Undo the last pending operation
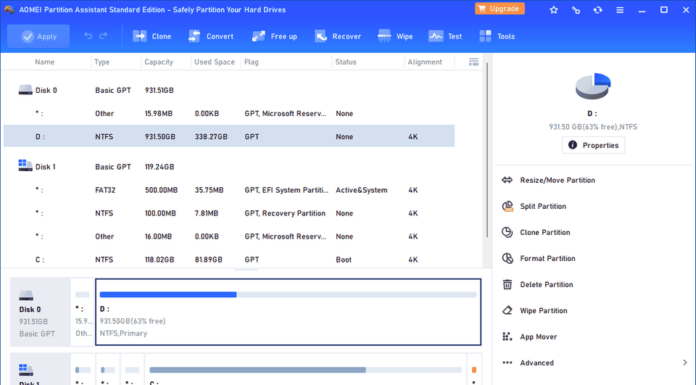The image size is (696, 385). click(x=88, y=36)
